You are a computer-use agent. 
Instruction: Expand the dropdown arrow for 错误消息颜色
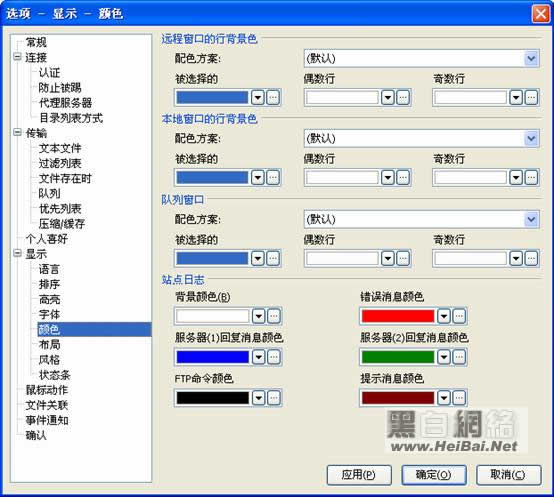(444, 316)
